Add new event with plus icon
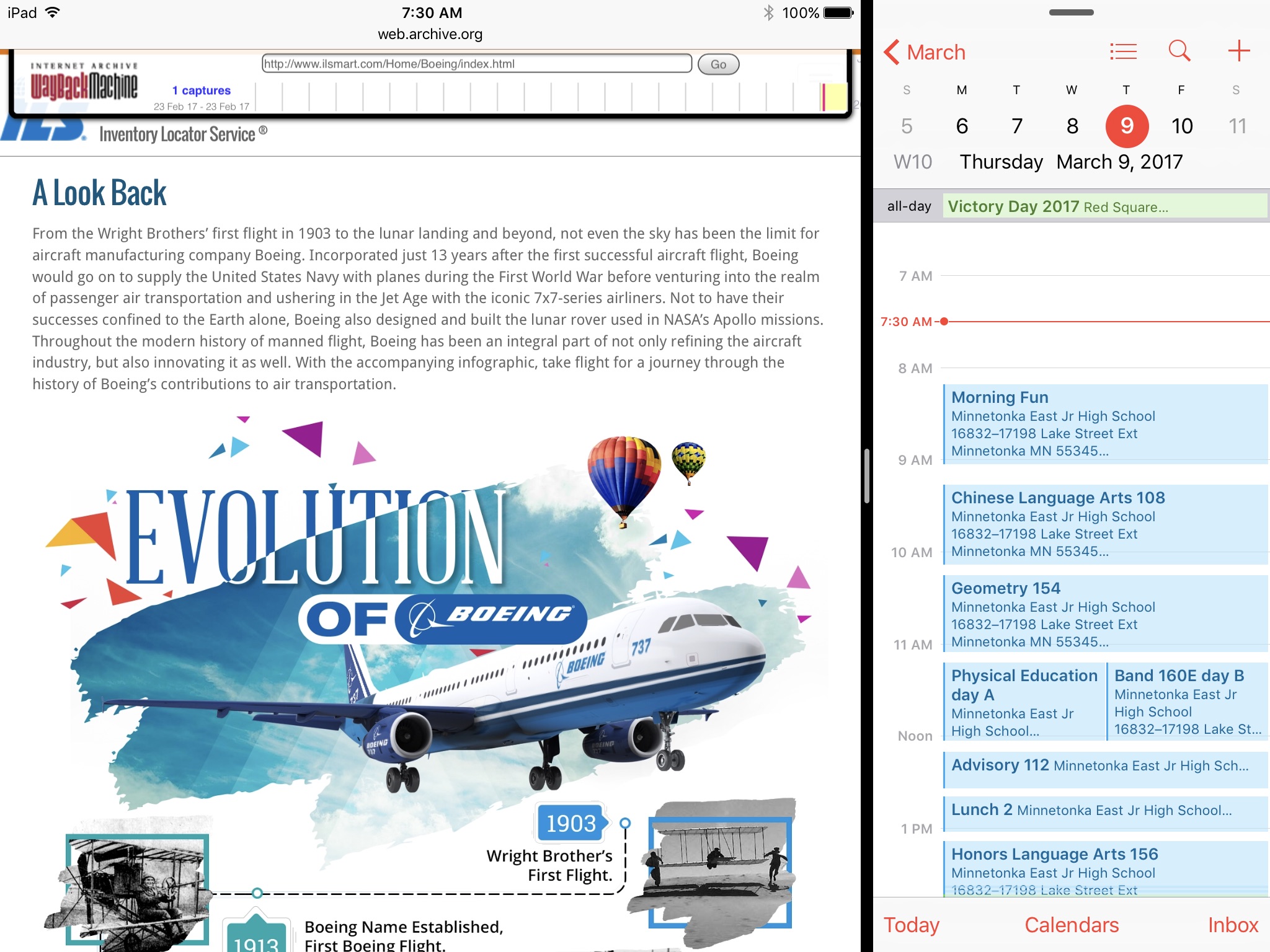This screenshot has height=952, width=1270. coord(1238,51)
